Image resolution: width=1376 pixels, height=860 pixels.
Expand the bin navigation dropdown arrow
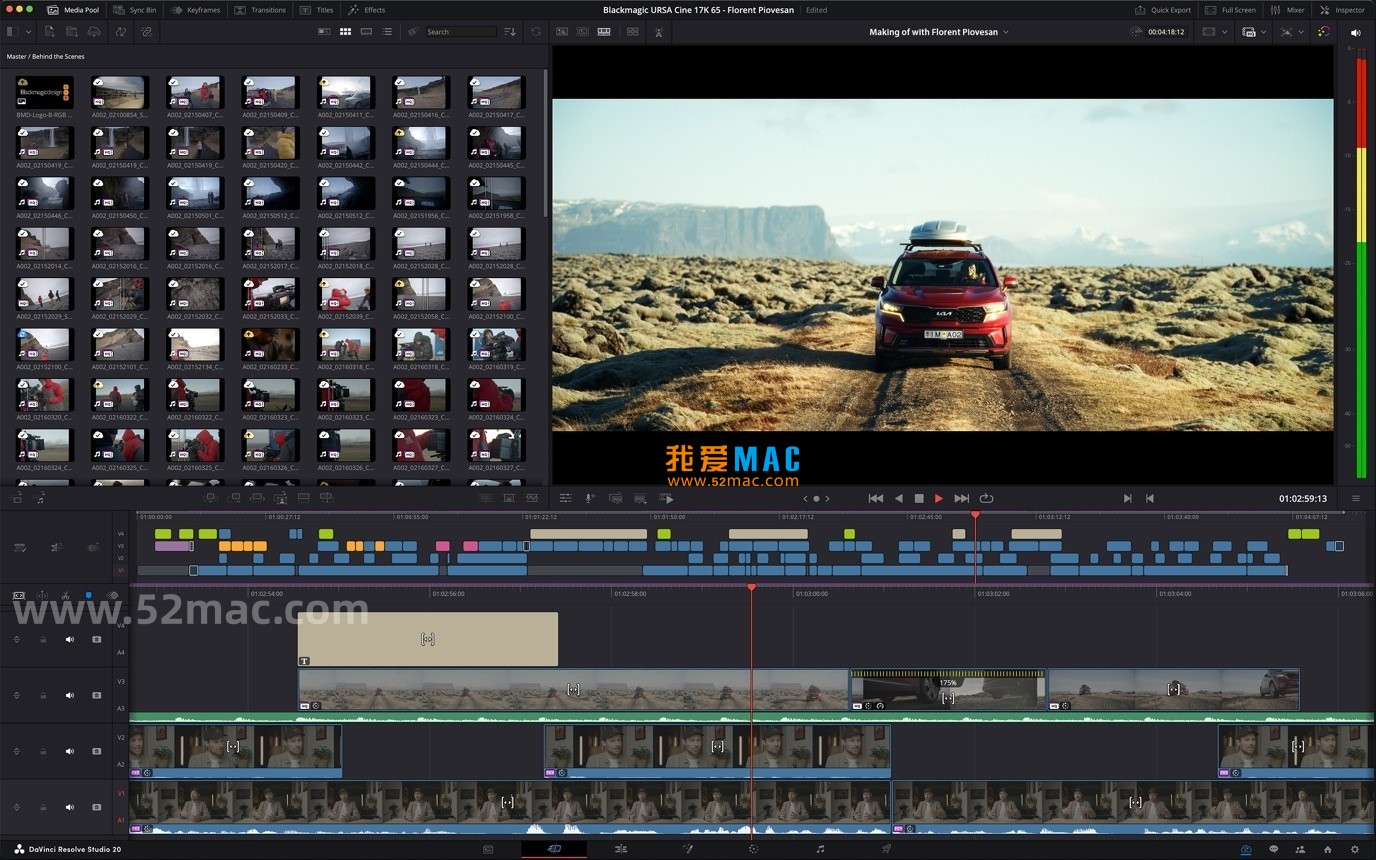click(x=28, y=32)
